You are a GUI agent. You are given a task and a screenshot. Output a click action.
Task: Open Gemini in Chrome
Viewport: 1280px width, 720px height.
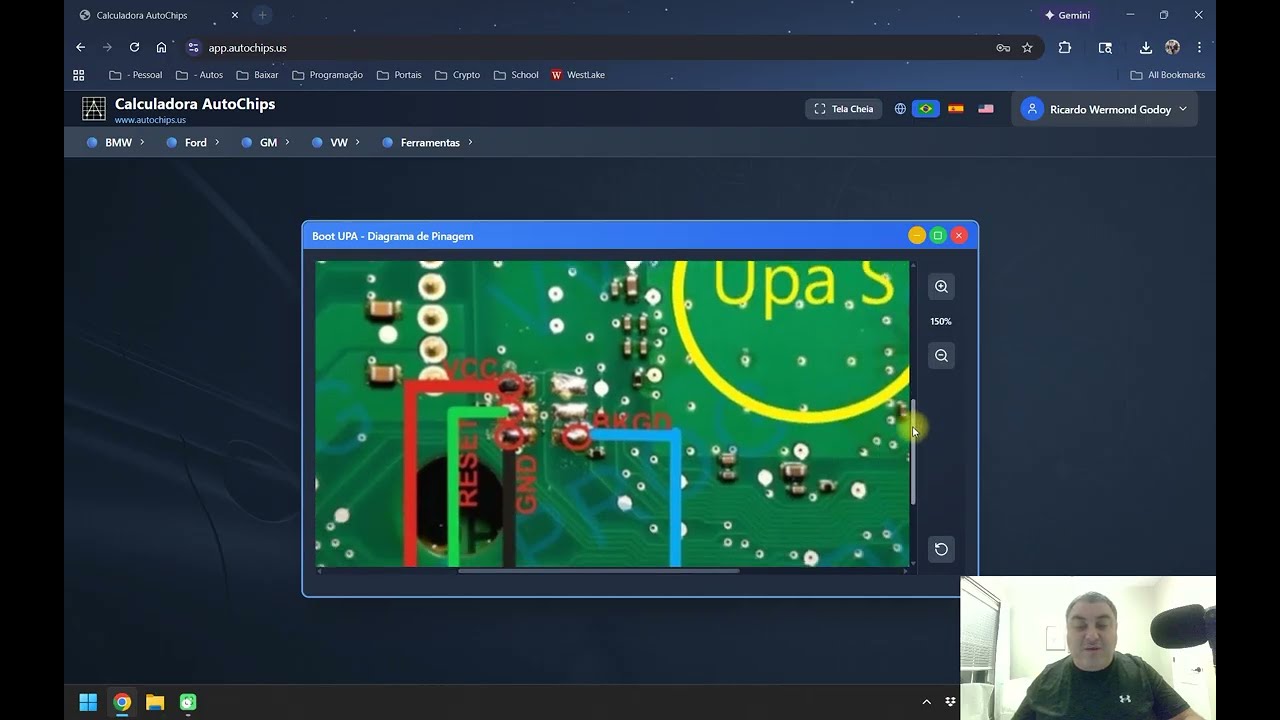[1067, 15]
